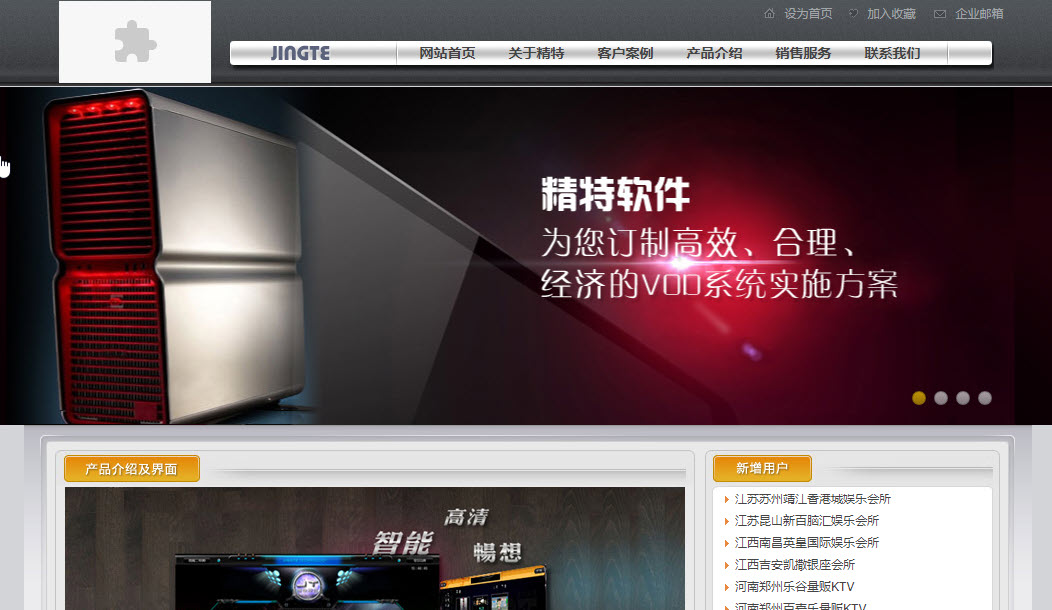The width and height of the screenshot is (1052, 610).
Task: Click the missing plugin puzzle icon
Action: coord(135,42)
